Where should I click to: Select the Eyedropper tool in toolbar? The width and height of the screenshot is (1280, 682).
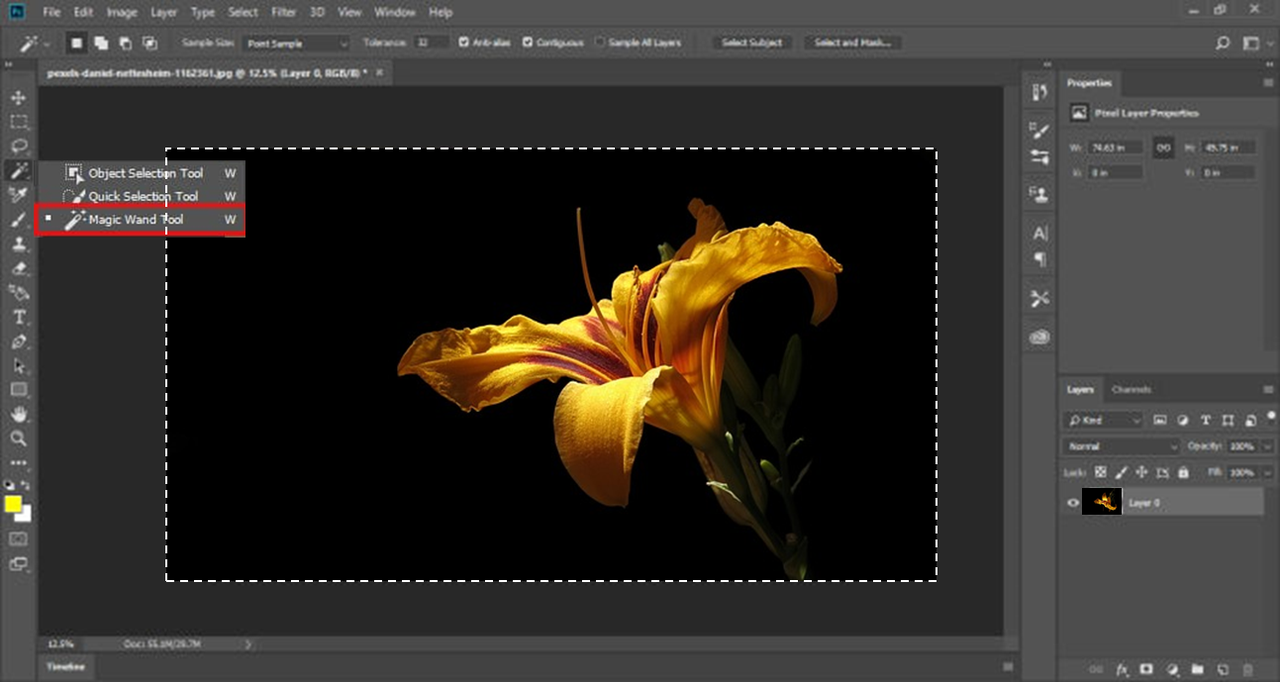tap(18, 195)
